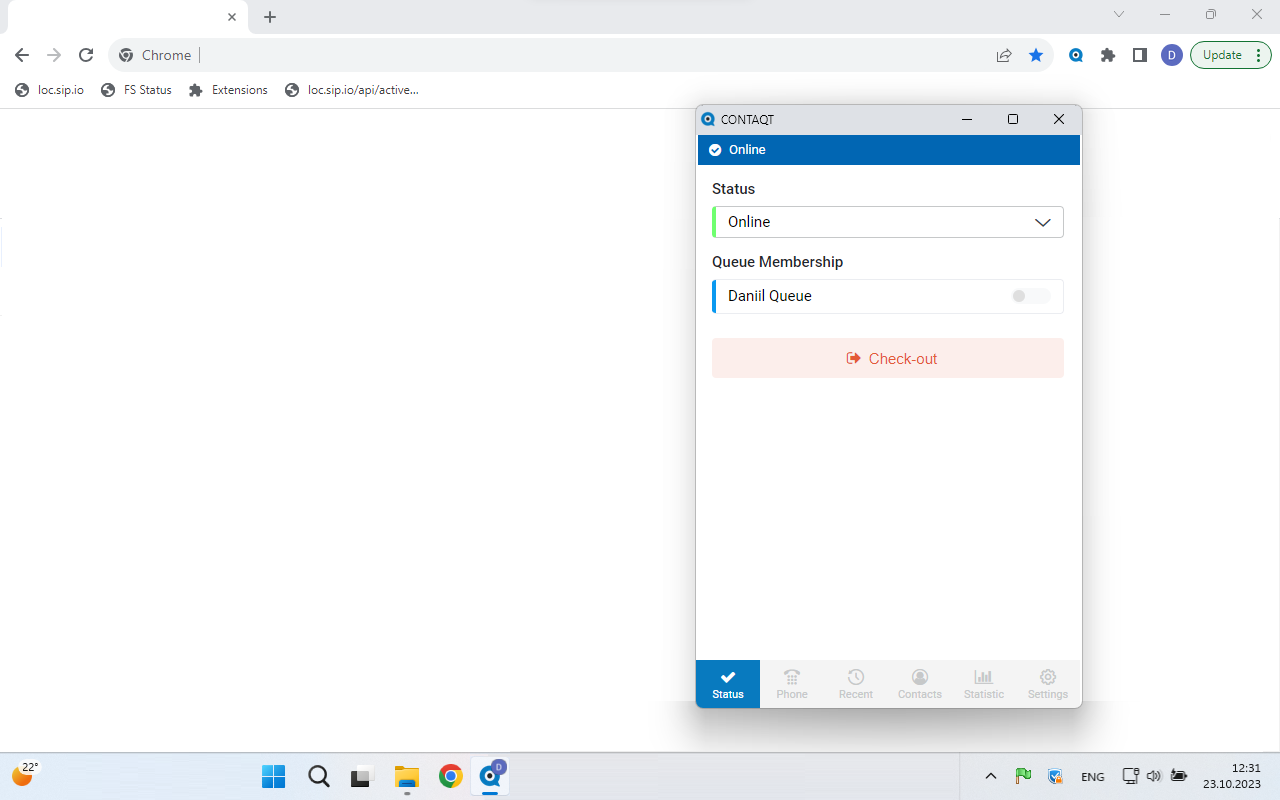1280x800 pixels.
Task: Enable the Daniil Queue membership toggle
Action: coord(1029,296)
